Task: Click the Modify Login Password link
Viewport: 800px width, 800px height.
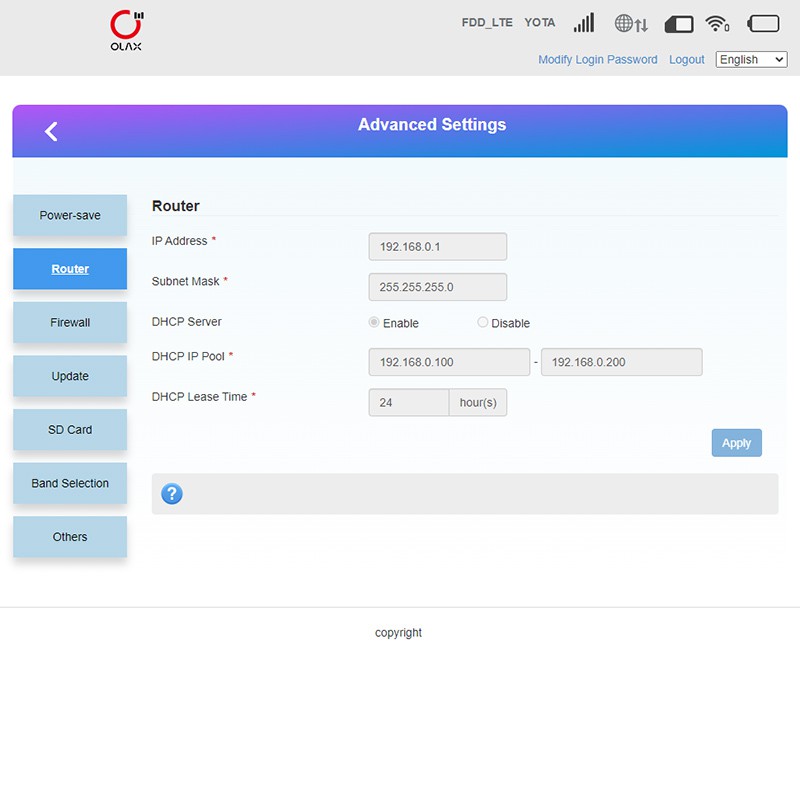Action: click(597, 60)
